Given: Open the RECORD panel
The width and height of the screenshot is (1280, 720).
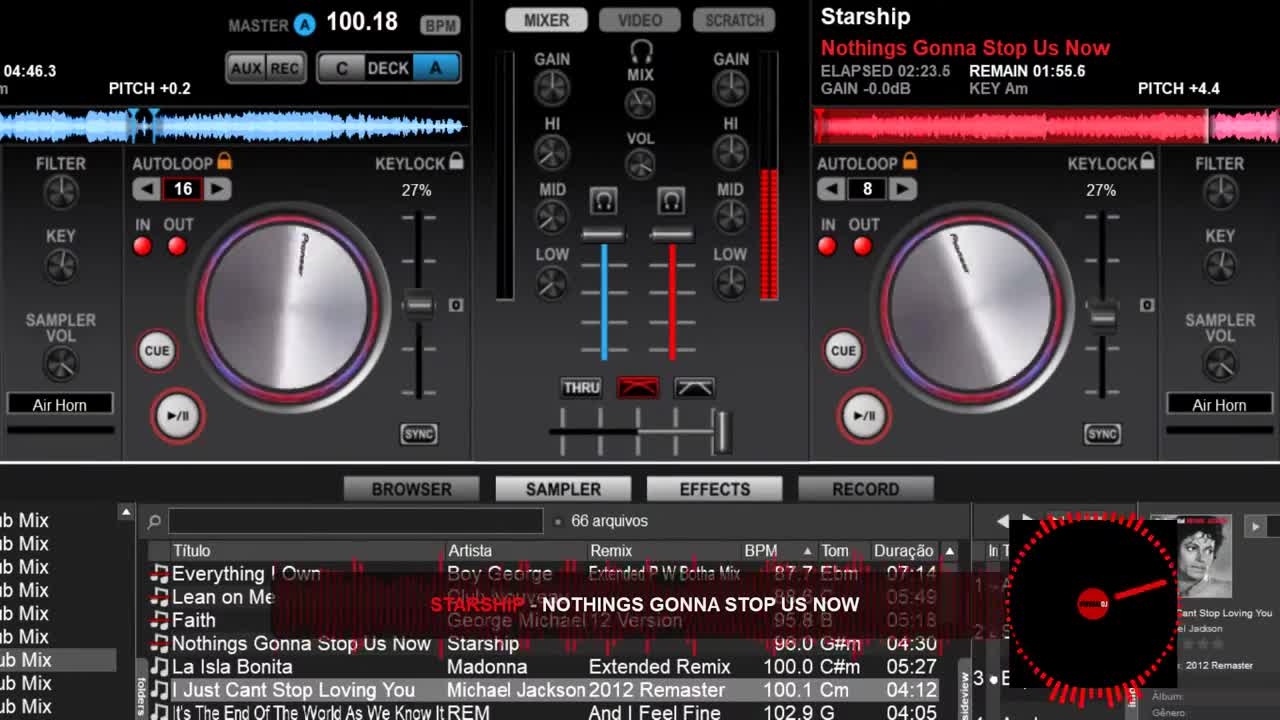Looking at the screenshot, I should [866, 489].
